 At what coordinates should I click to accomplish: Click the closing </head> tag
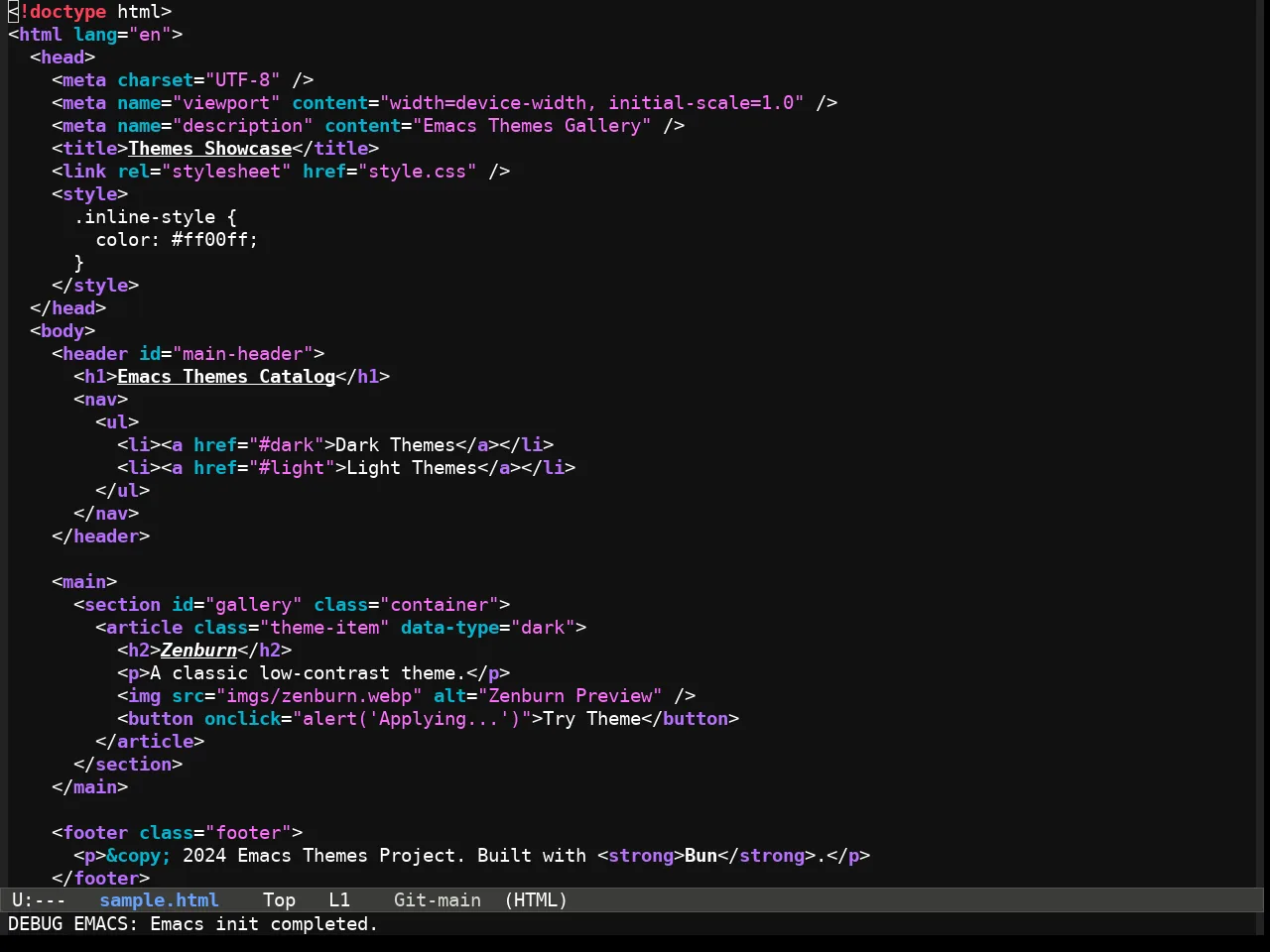[x=68, y=308]
